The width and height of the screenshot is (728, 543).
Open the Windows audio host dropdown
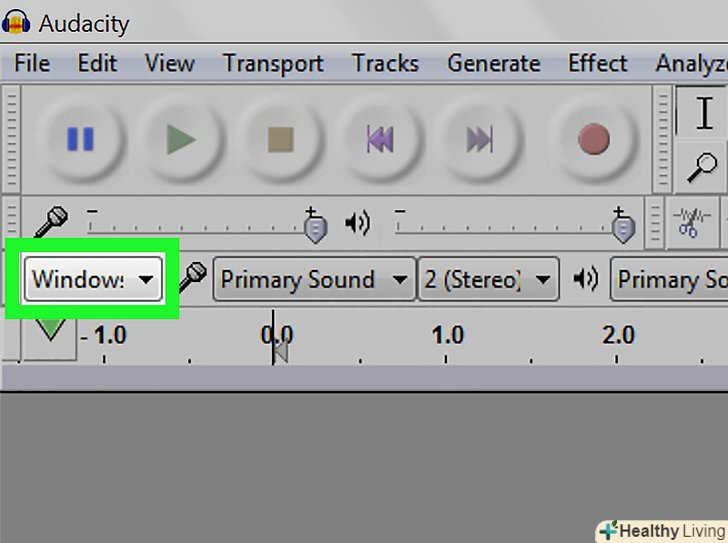click(93, 279)
